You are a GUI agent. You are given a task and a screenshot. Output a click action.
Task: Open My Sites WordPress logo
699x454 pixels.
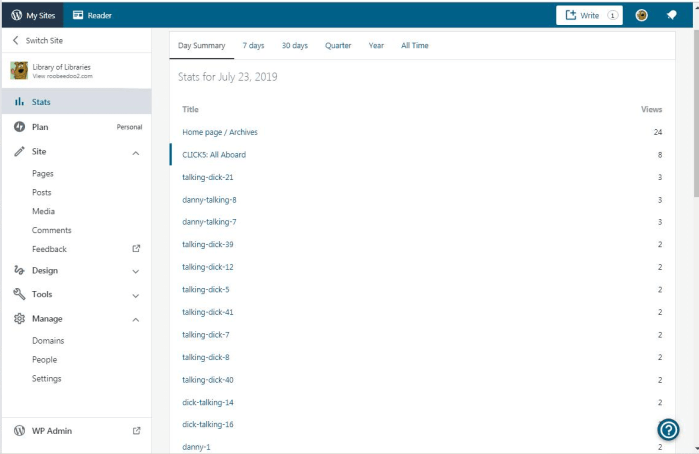[16, 15]
